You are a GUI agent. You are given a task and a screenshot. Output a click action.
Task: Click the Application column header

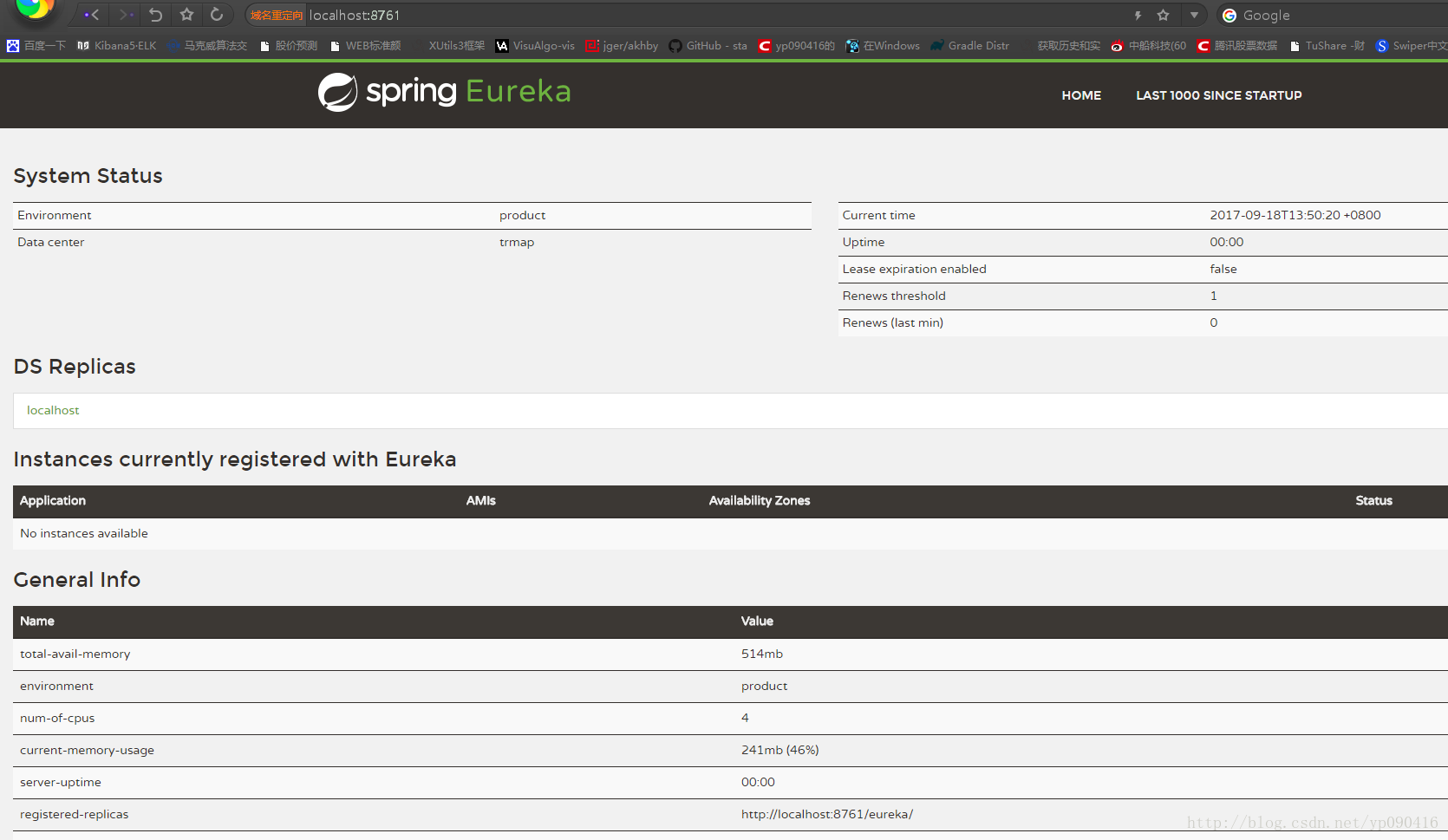(53, 501)
